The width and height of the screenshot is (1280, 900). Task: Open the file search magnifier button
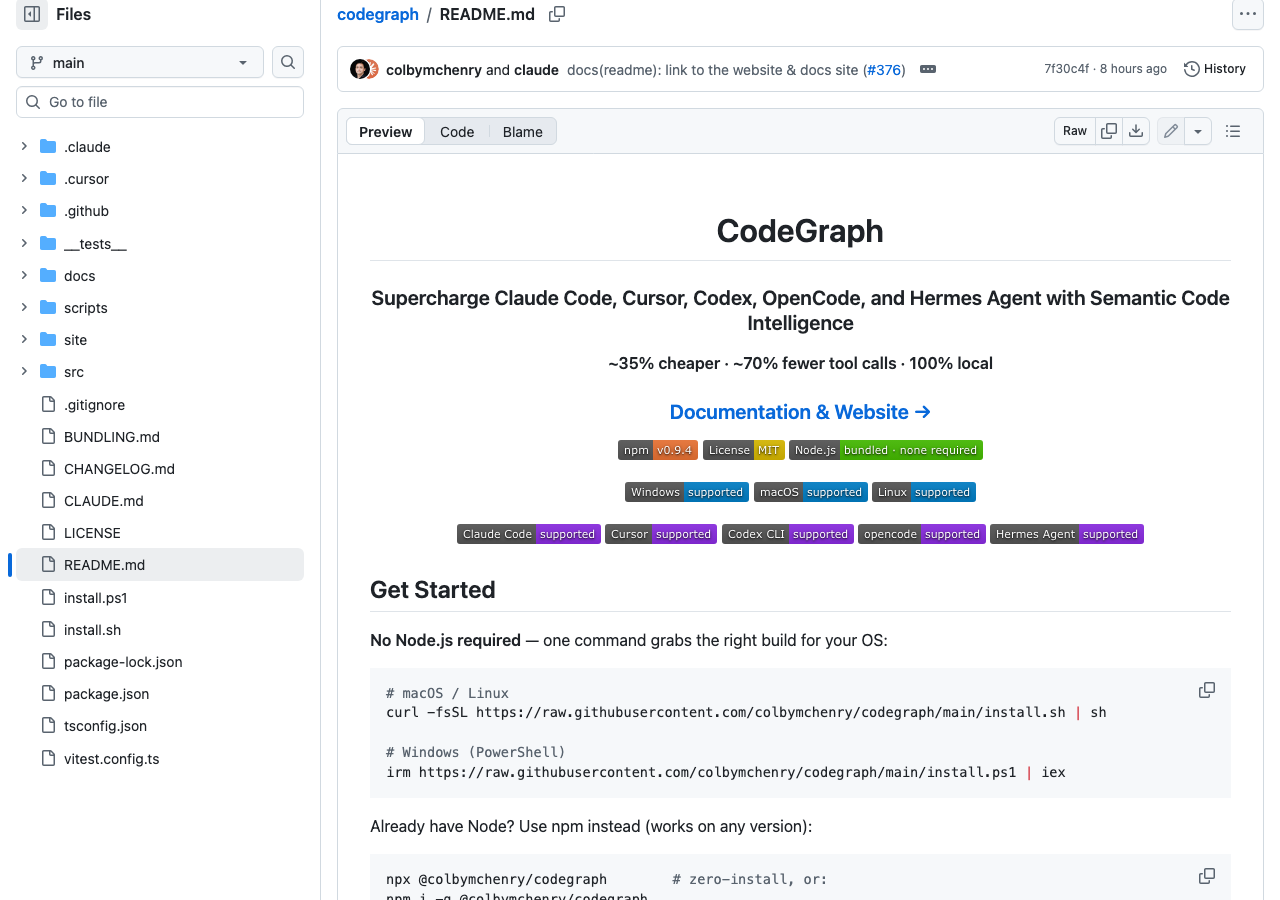(x=288, y=62)
